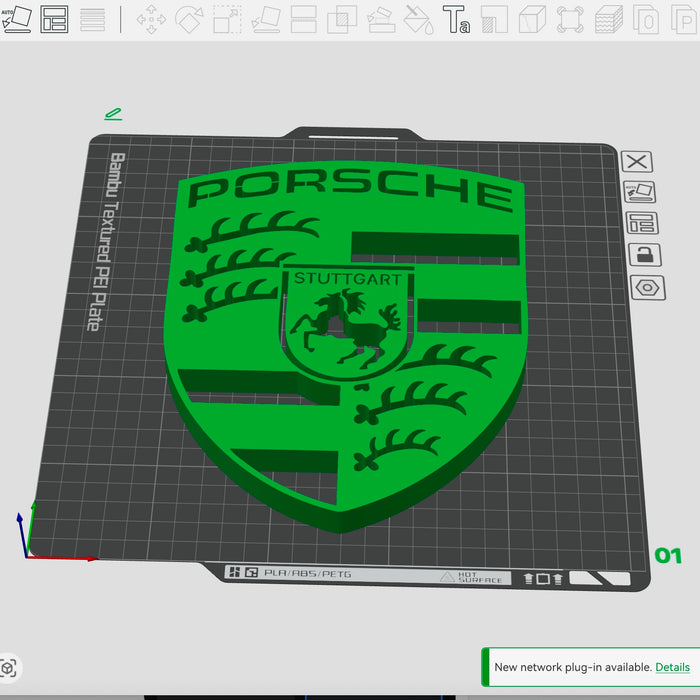Select the Rotate tool
Viewport: 700px width, 700px height.
coord(189,19)
